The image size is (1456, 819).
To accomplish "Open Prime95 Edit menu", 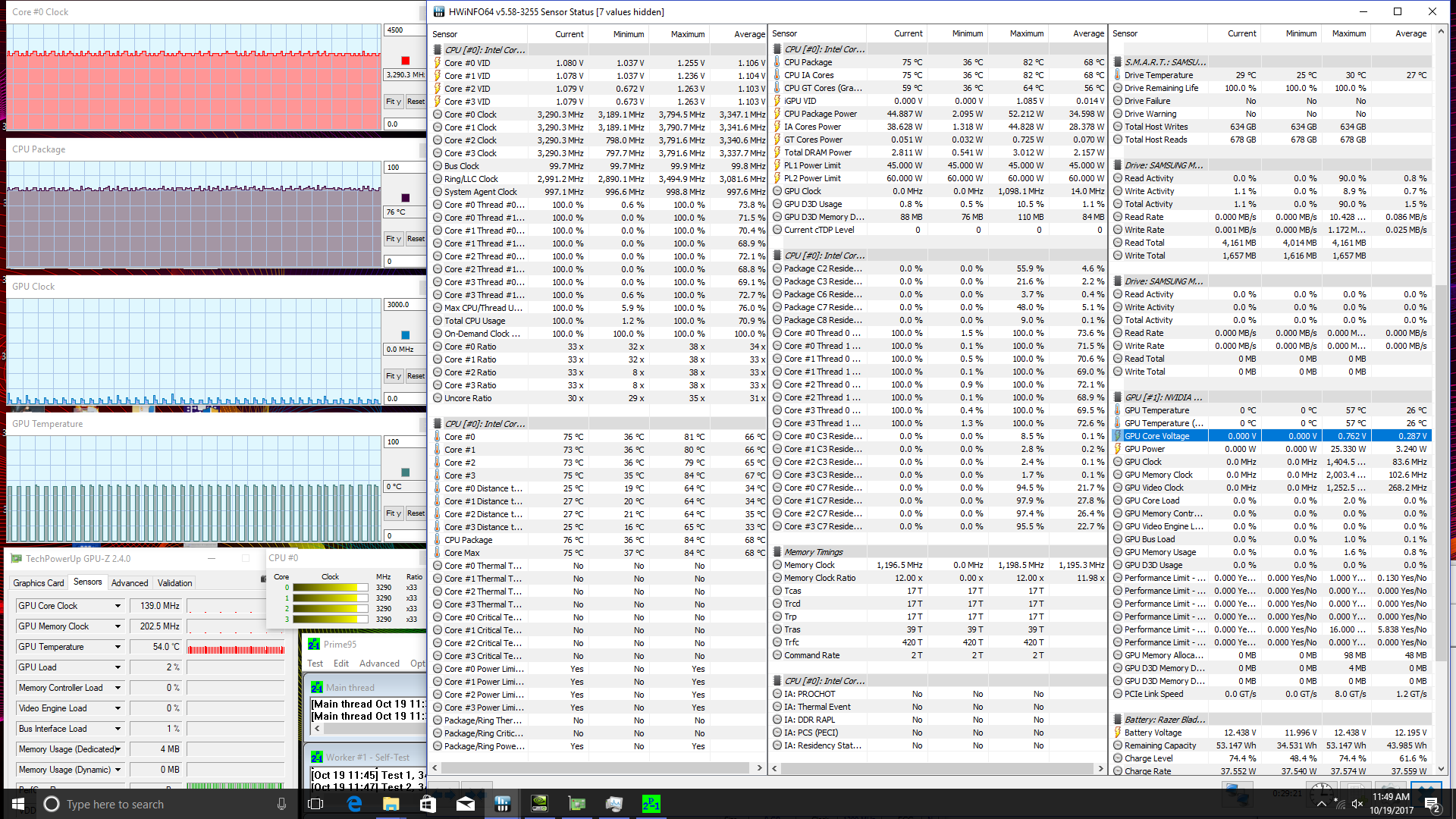I will (341, 664).
